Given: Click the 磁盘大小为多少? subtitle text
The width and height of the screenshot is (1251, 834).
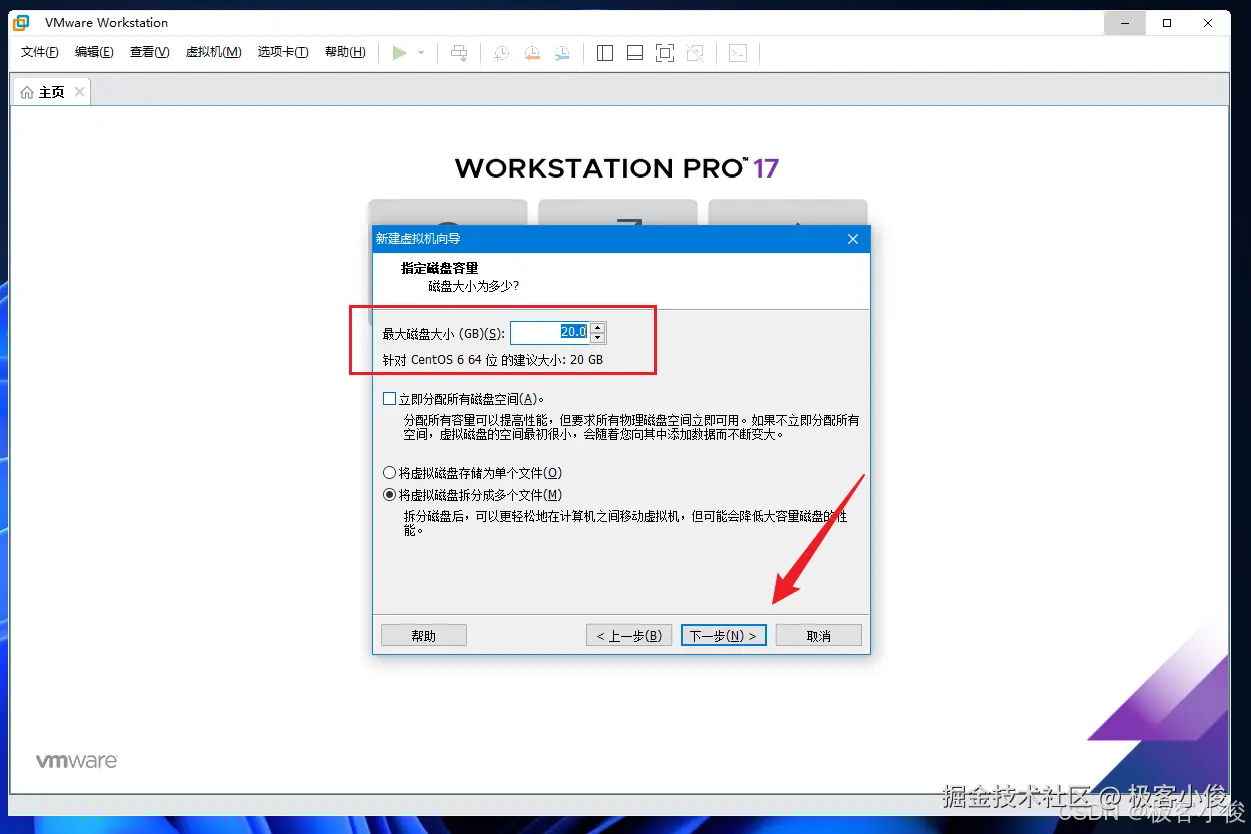Looking at the screenshot, I should [x=474, y=286].
